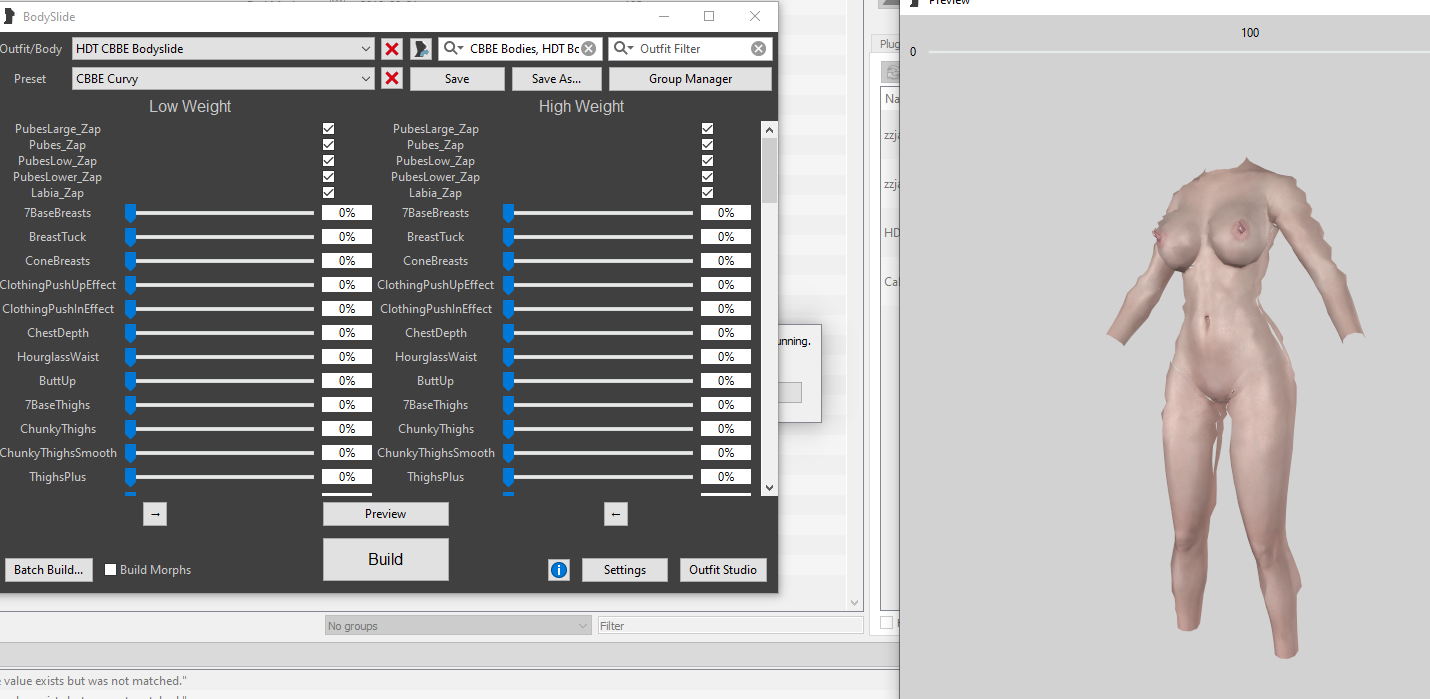The width and height of the screenshot is (1430, 699).
Task: Open the Preset dropdown showing CBBE Curvy
Action: click(223, 79)
